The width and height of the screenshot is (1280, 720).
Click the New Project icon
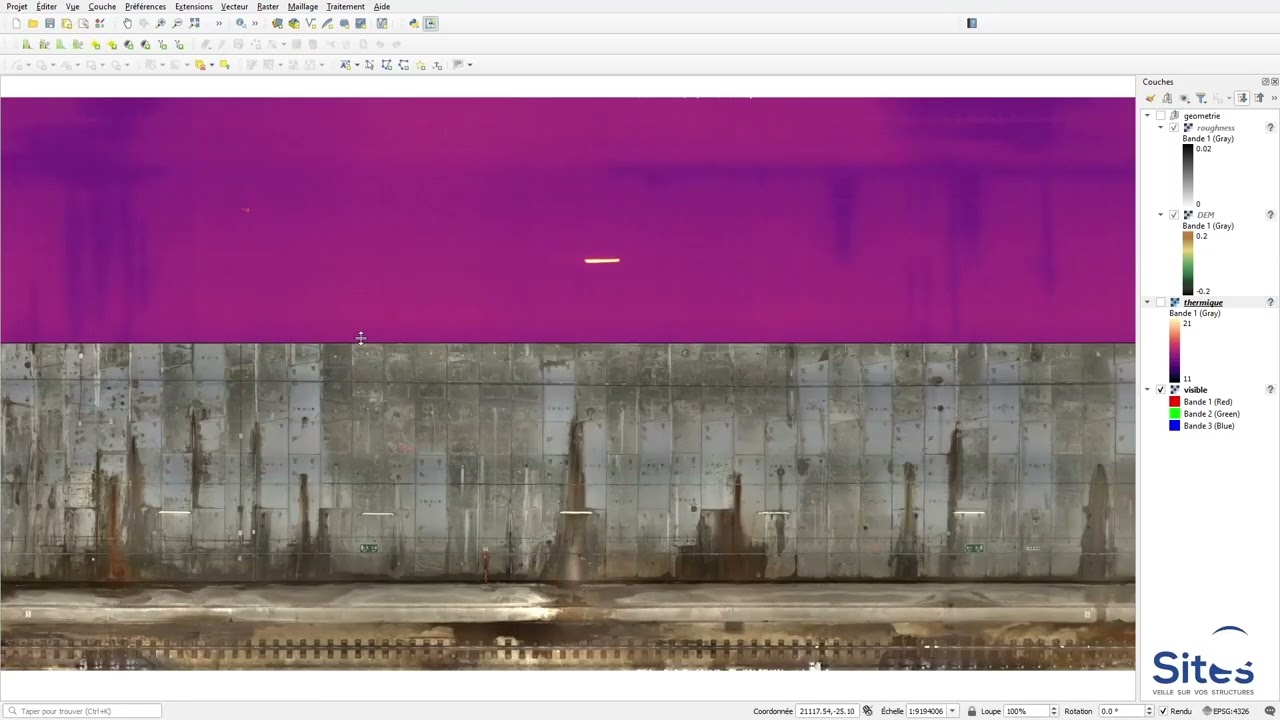point(16,24)
